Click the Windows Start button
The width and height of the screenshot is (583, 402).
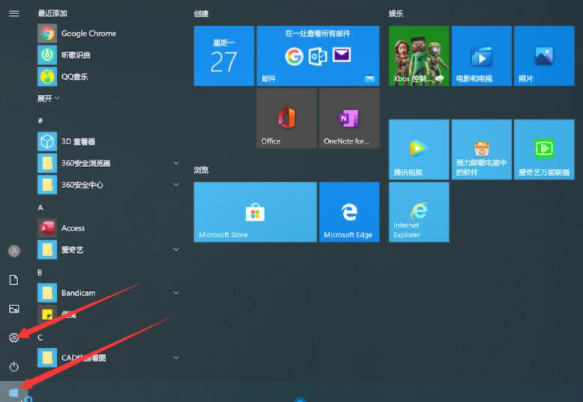(x=14, y=392)
